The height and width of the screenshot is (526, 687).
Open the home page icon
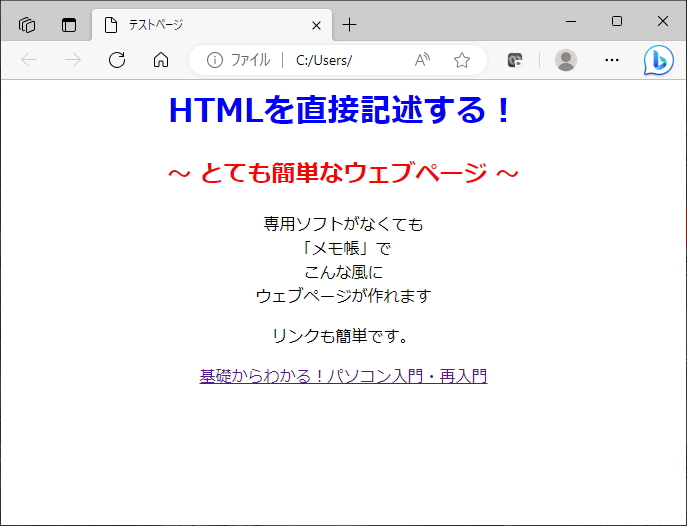point(161,60)
